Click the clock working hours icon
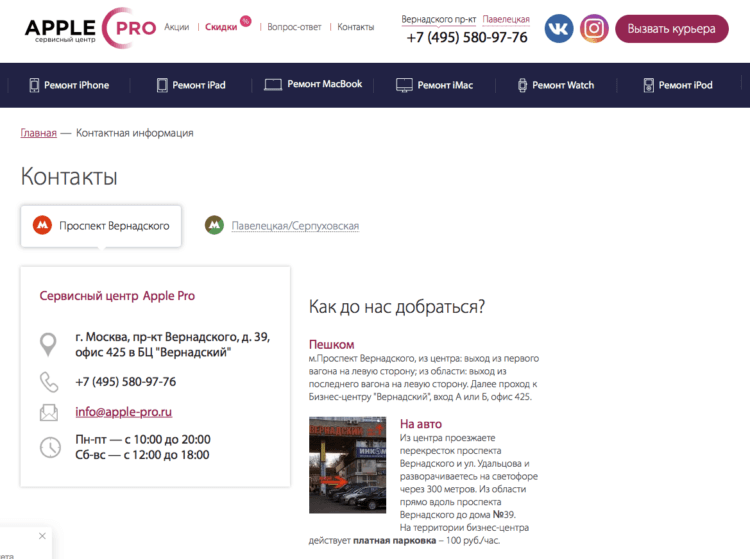Image resolution: width=750 pixels, height=559 pixels. 50,448
